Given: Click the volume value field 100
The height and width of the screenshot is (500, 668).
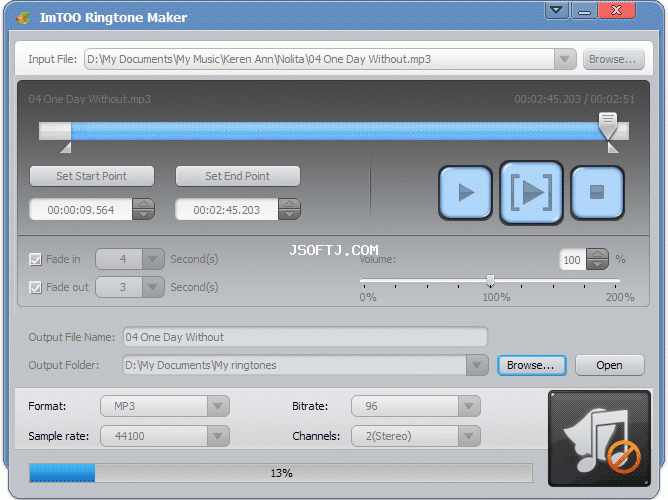Looking at the screenshot, I should pos(573,259).
